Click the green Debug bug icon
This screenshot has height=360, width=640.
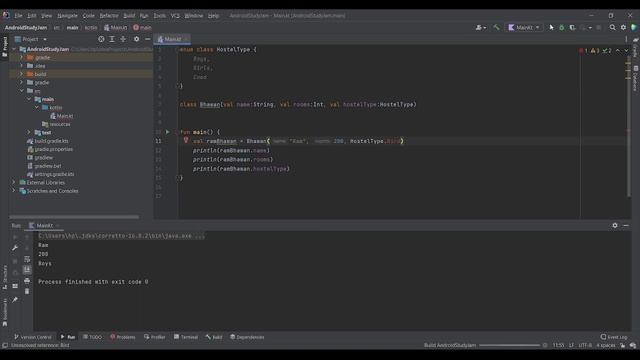pyautogui.click(x=562, y=27)
